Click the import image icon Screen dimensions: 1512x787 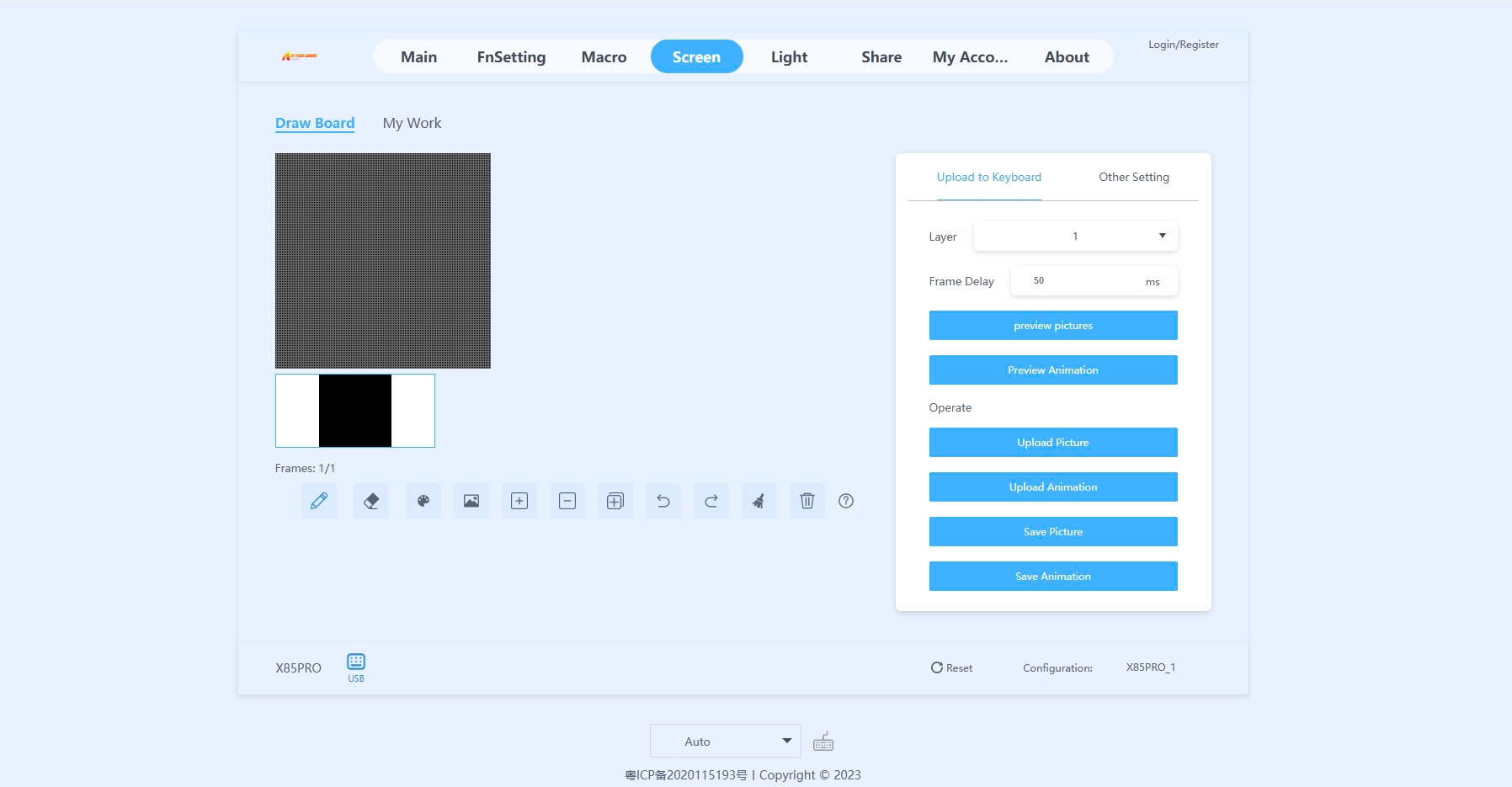click(471, 501)
